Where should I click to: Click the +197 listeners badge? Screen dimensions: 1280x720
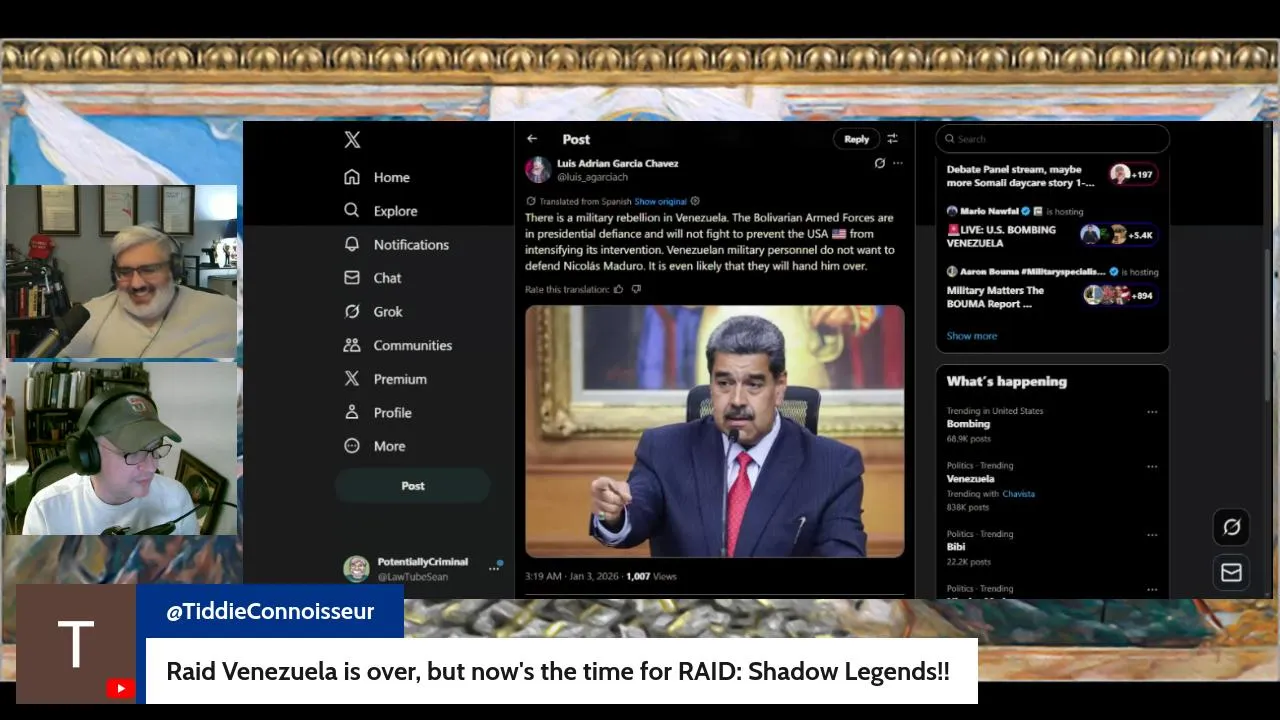[1133, 174]
